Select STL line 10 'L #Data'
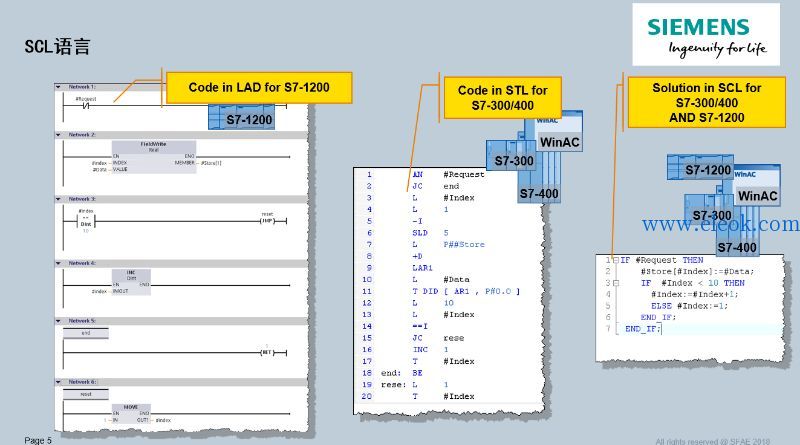 [441, 280]
